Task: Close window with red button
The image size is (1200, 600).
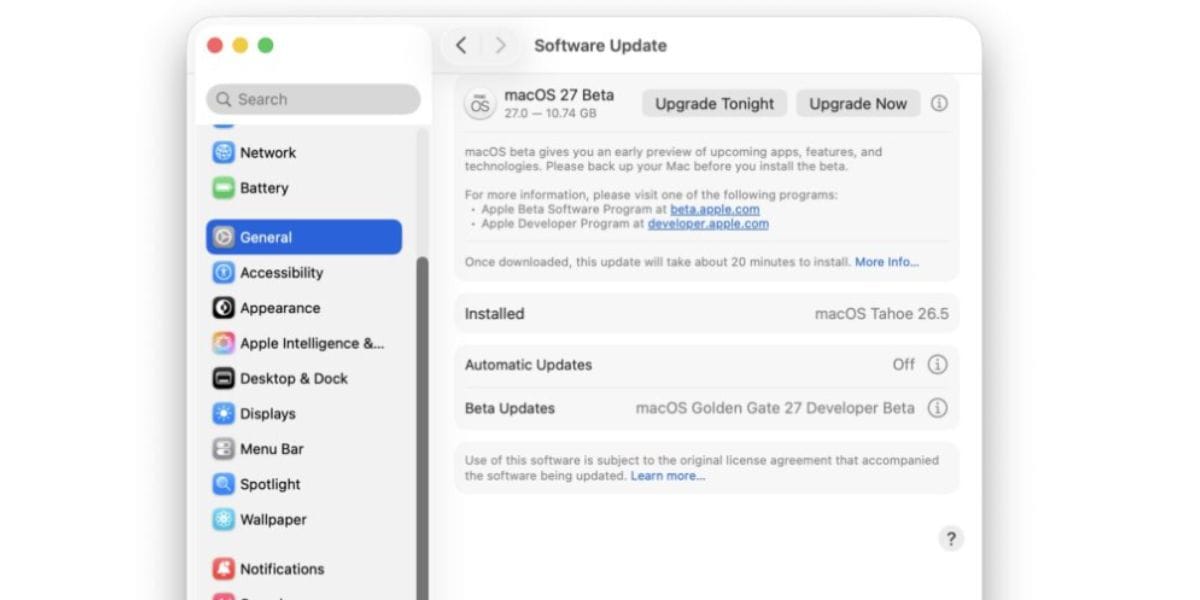Action: pos(214,45)
